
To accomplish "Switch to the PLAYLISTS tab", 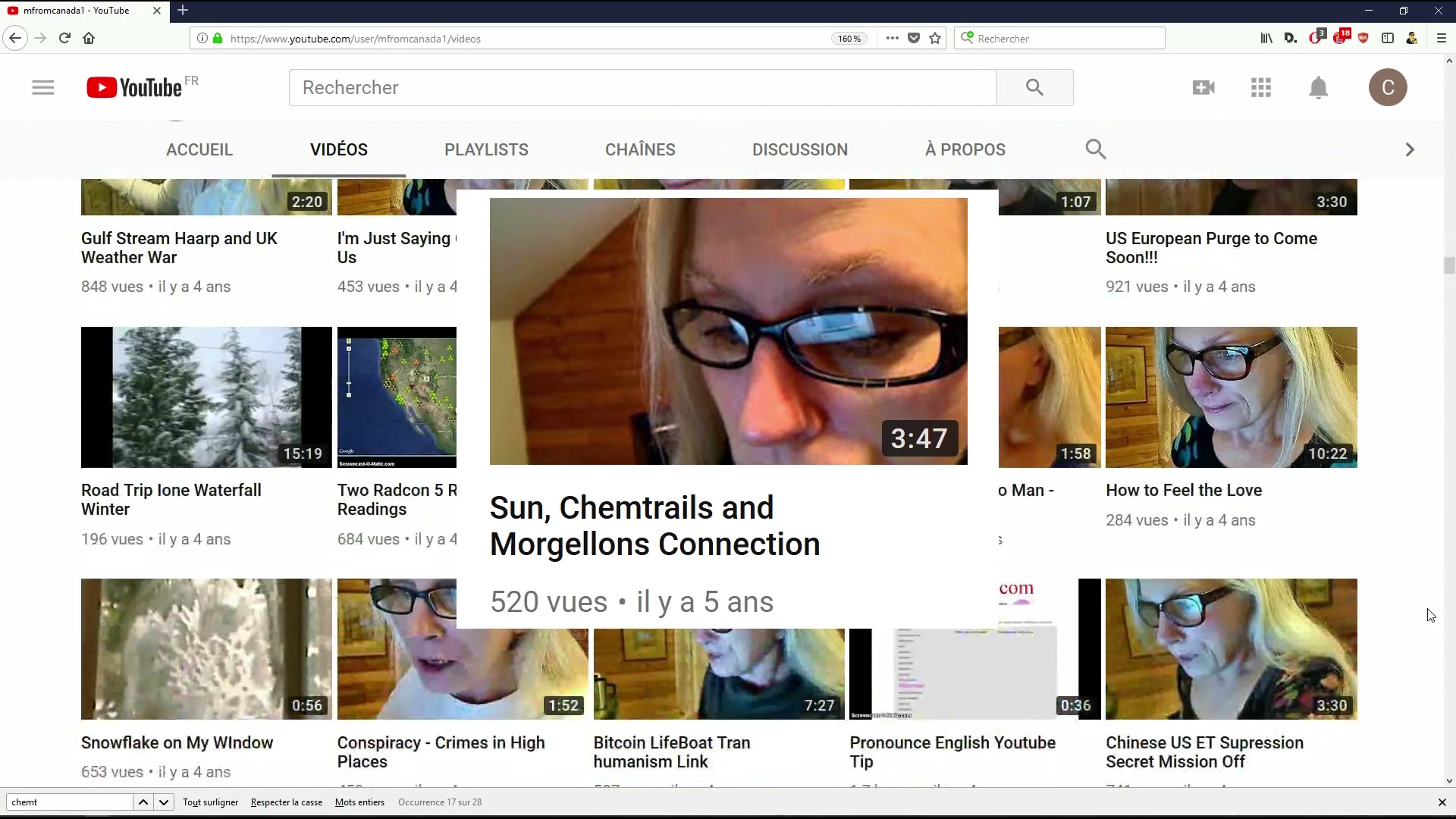I will 486,150.
